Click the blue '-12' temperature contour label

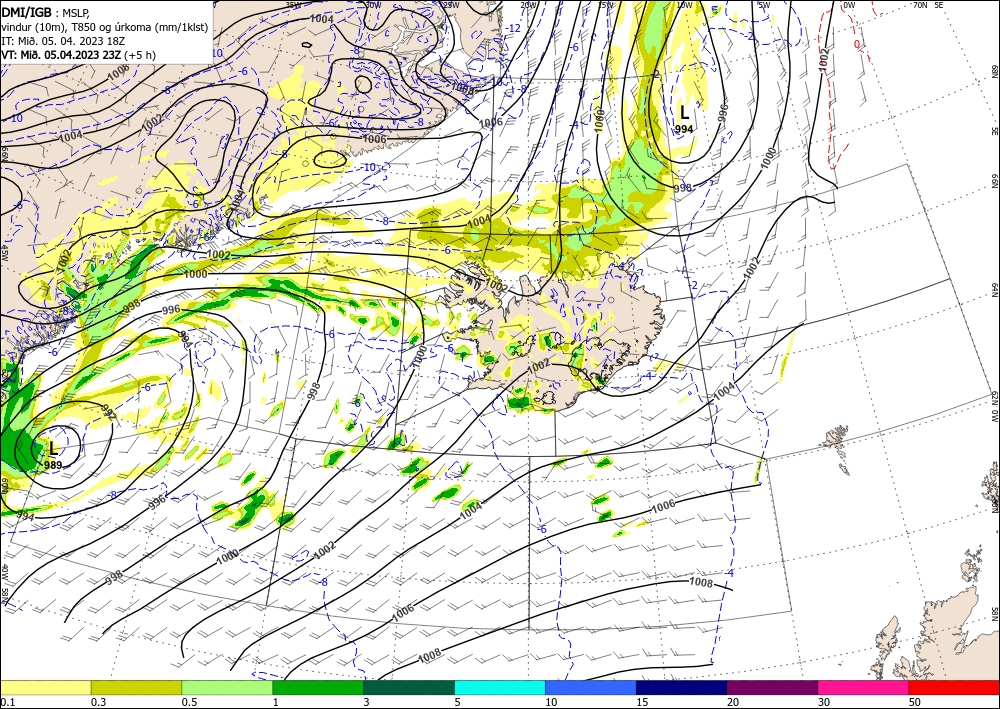pos(513,29)
